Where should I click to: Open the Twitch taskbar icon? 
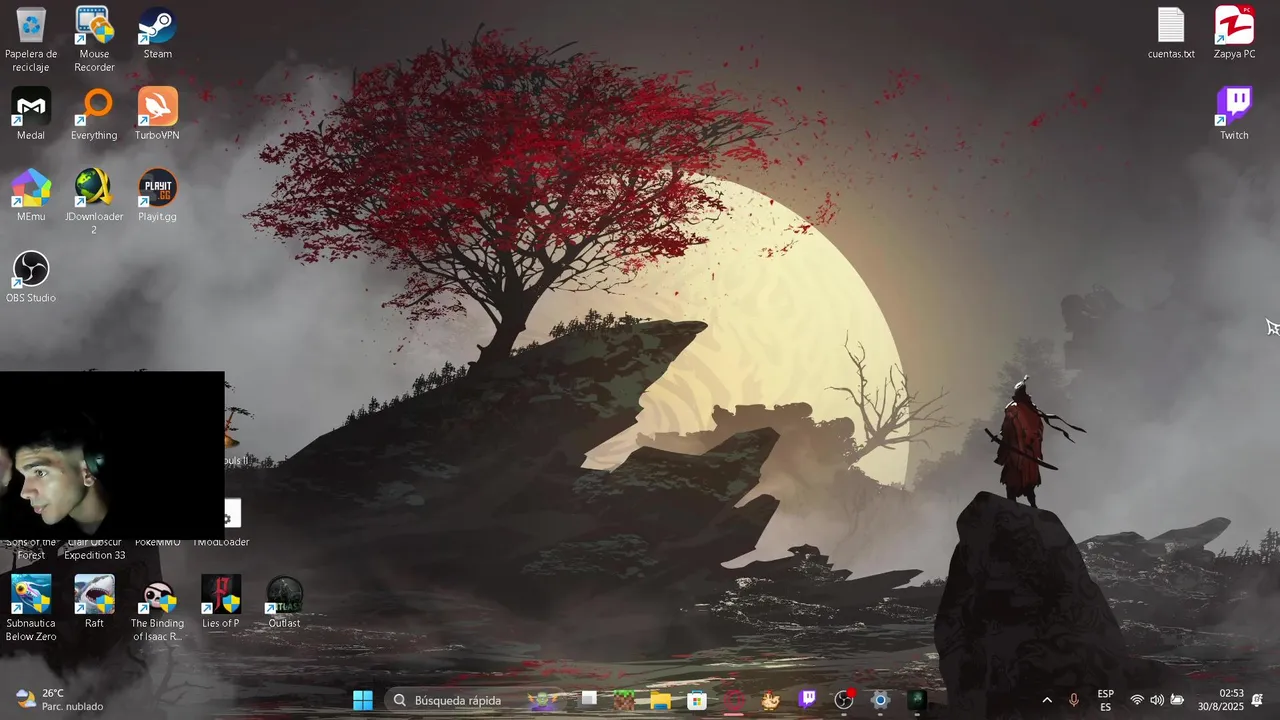click(x=807, y=700)
